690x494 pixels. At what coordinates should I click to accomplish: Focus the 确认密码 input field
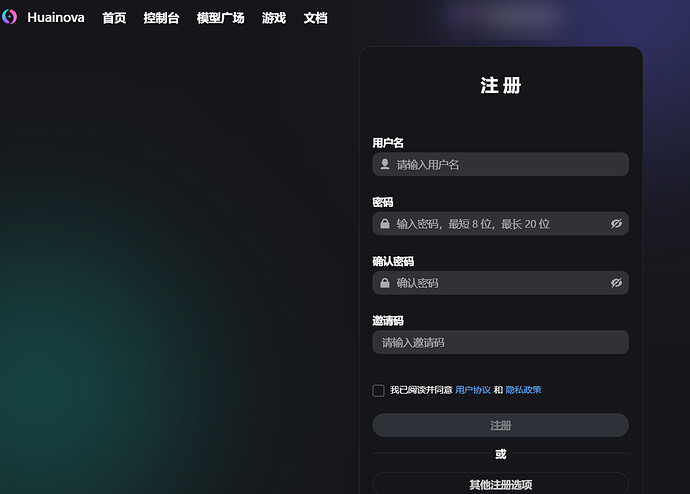click(x=500, y=283)
